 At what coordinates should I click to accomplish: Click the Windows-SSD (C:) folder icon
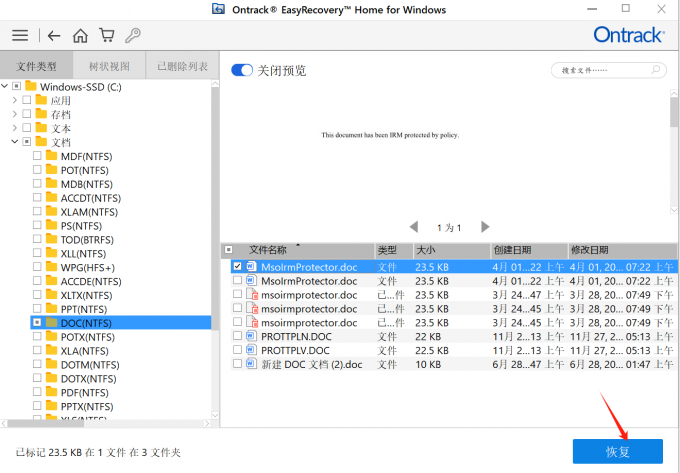point(31,86)
